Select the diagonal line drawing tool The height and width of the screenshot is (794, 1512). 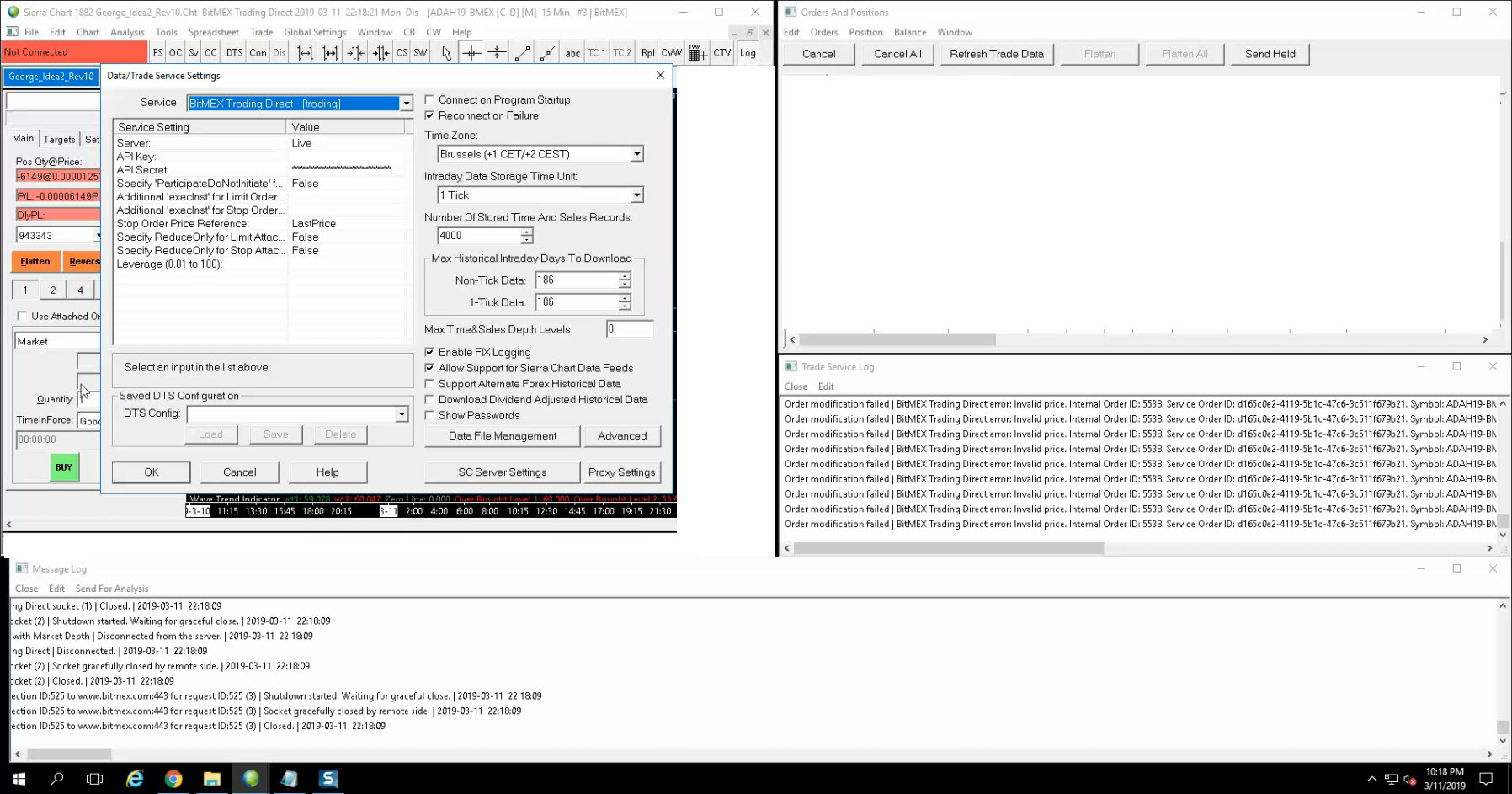pyautogui.click(x=522, y=52)
